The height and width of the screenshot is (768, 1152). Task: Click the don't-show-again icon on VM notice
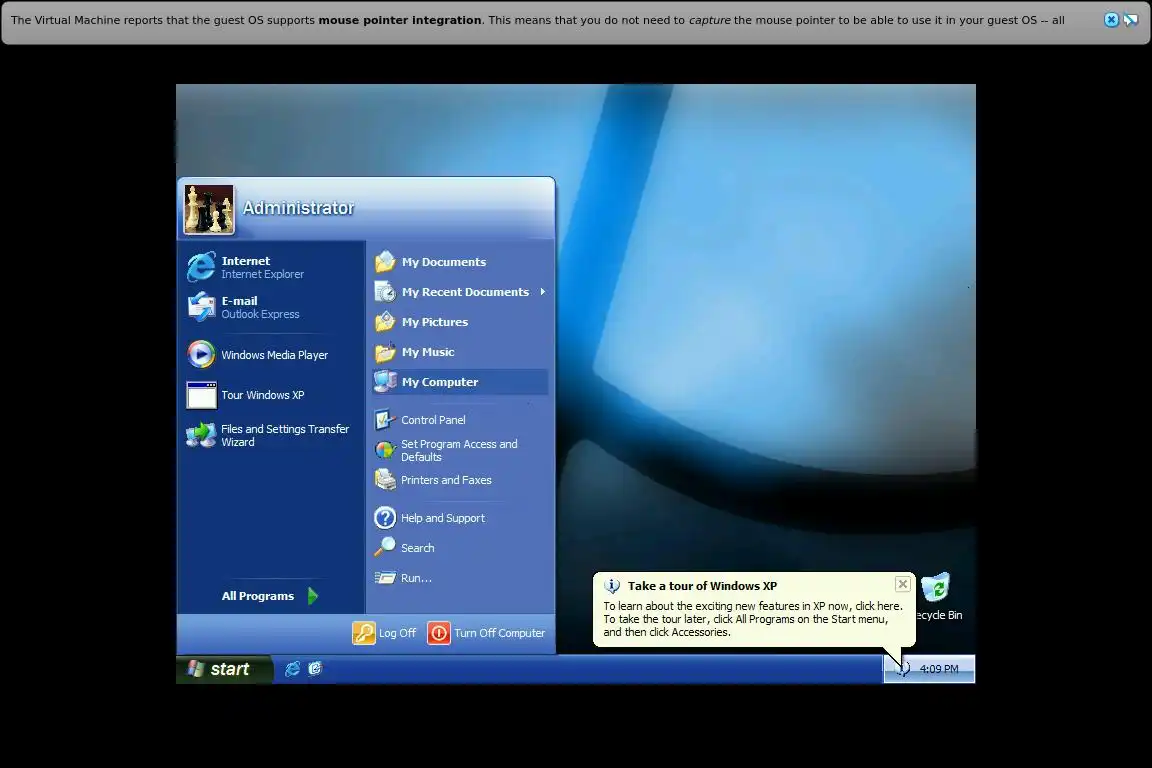[x=1131, y=20]
